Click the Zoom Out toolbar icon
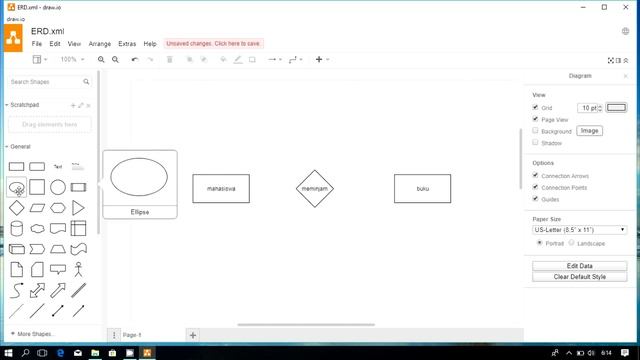The image size is (640, 360). [116, 60]
